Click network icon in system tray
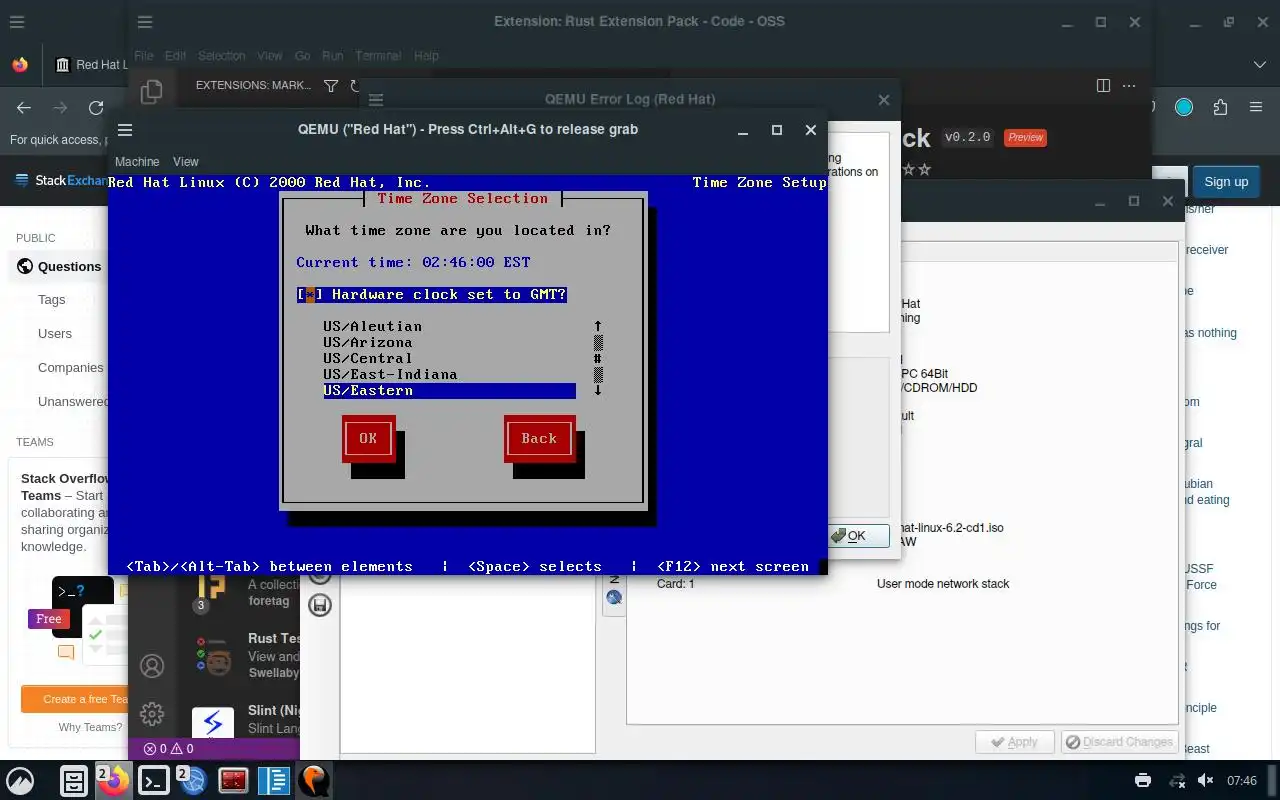Screen dimensions: 1280x800 pyautogui.click(x=1176, y=780)
